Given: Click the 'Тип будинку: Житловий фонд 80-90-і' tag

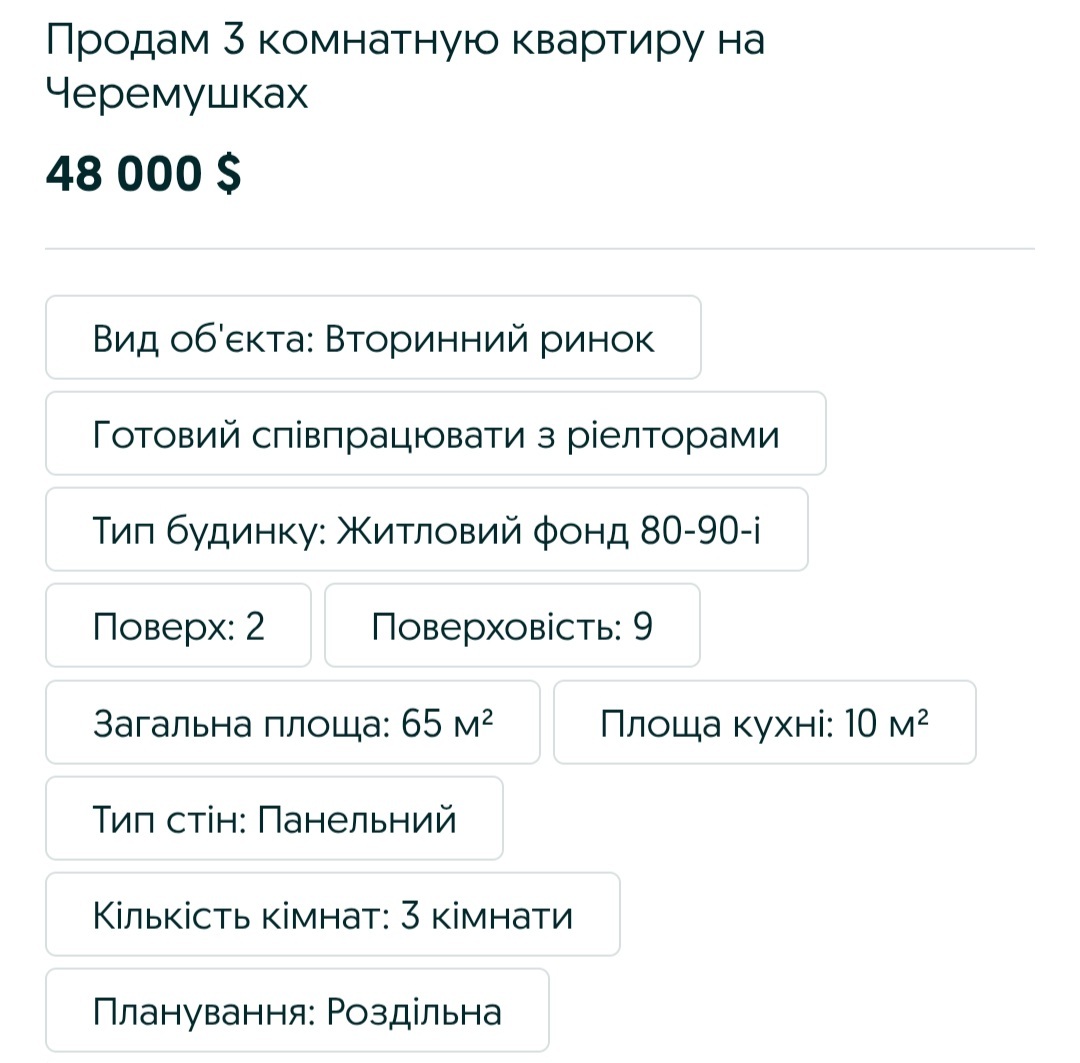Looking at the screenshot, I should pyautogui.click(x=425, y=529).
